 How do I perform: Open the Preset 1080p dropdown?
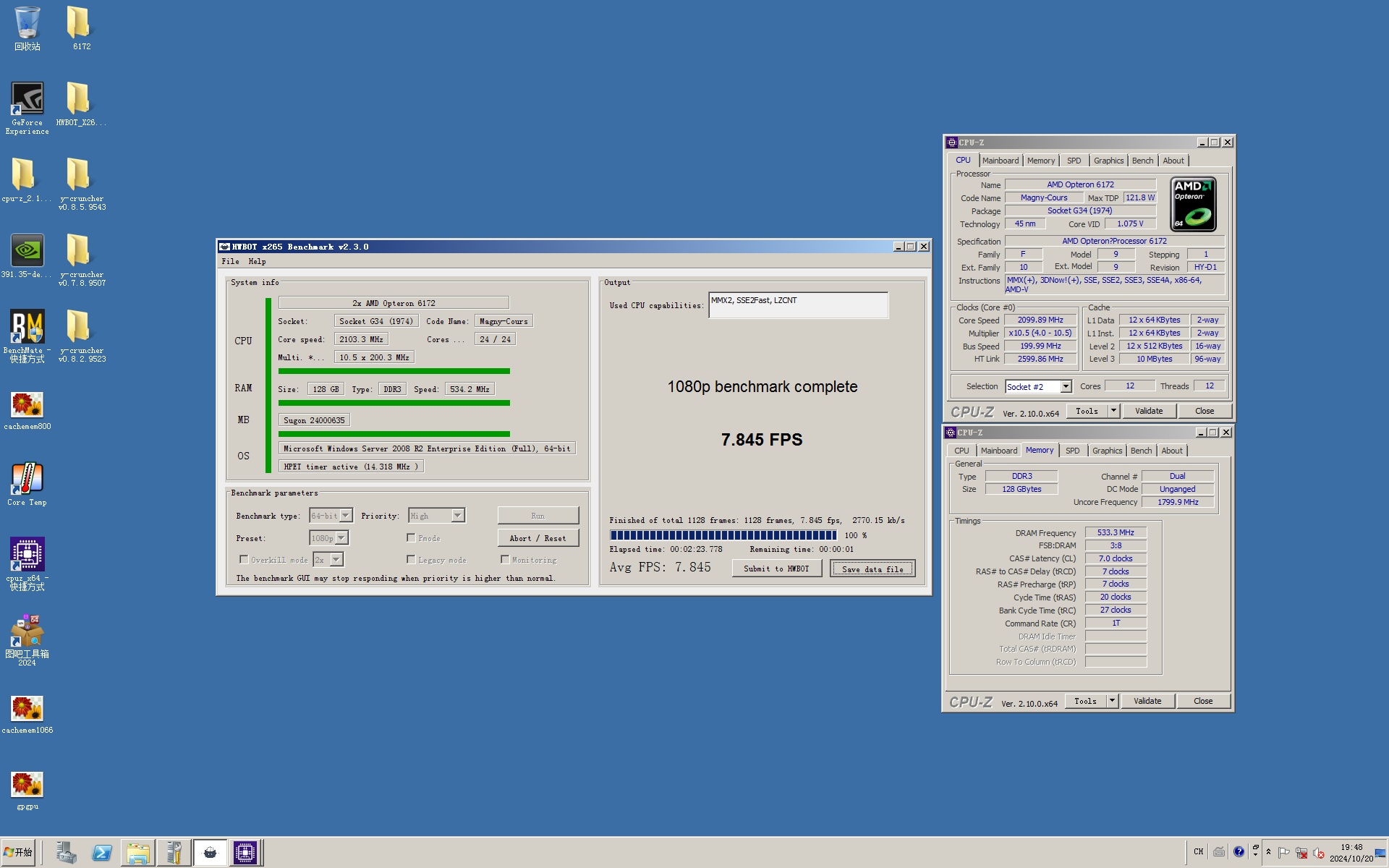click(x=328, y=538)
